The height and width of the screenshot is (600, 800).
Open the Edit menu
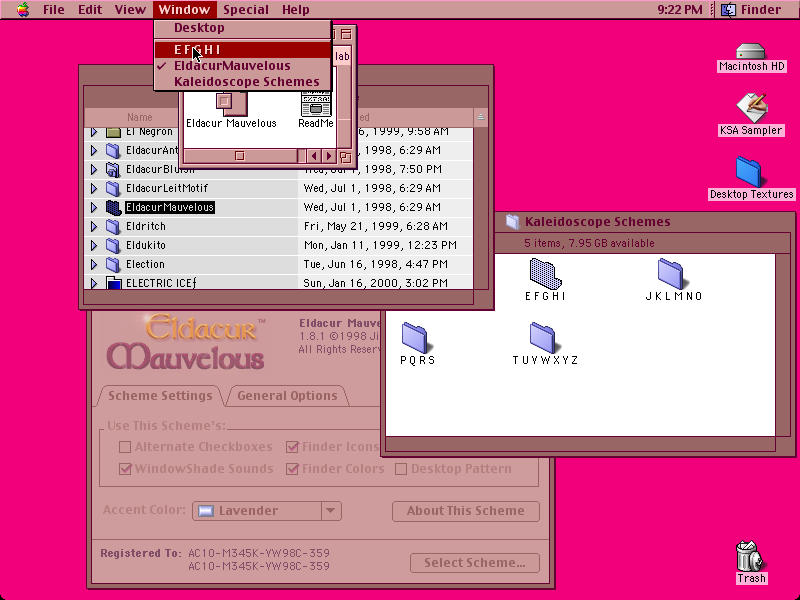coord(89,9)
